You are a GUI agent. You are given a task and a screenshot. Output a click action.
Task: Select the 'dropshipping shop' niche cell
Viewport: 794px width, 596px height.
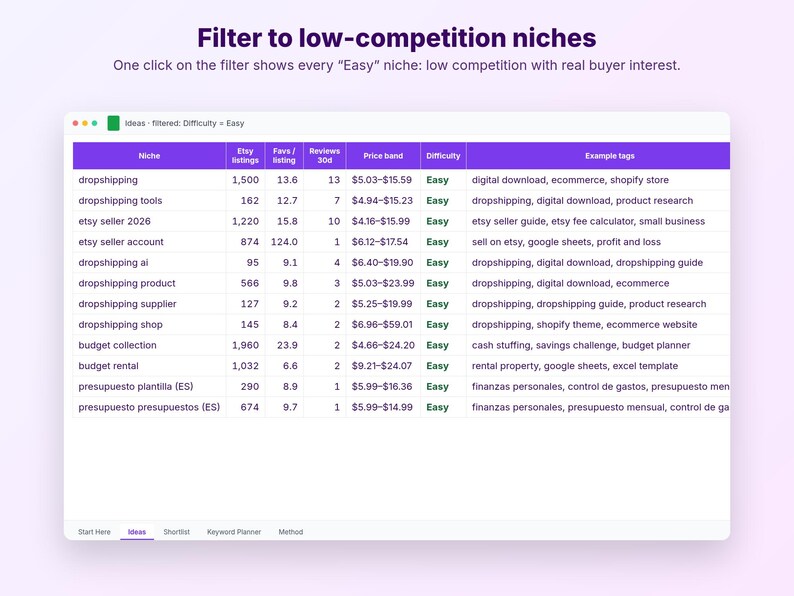(x=149, y=325)
